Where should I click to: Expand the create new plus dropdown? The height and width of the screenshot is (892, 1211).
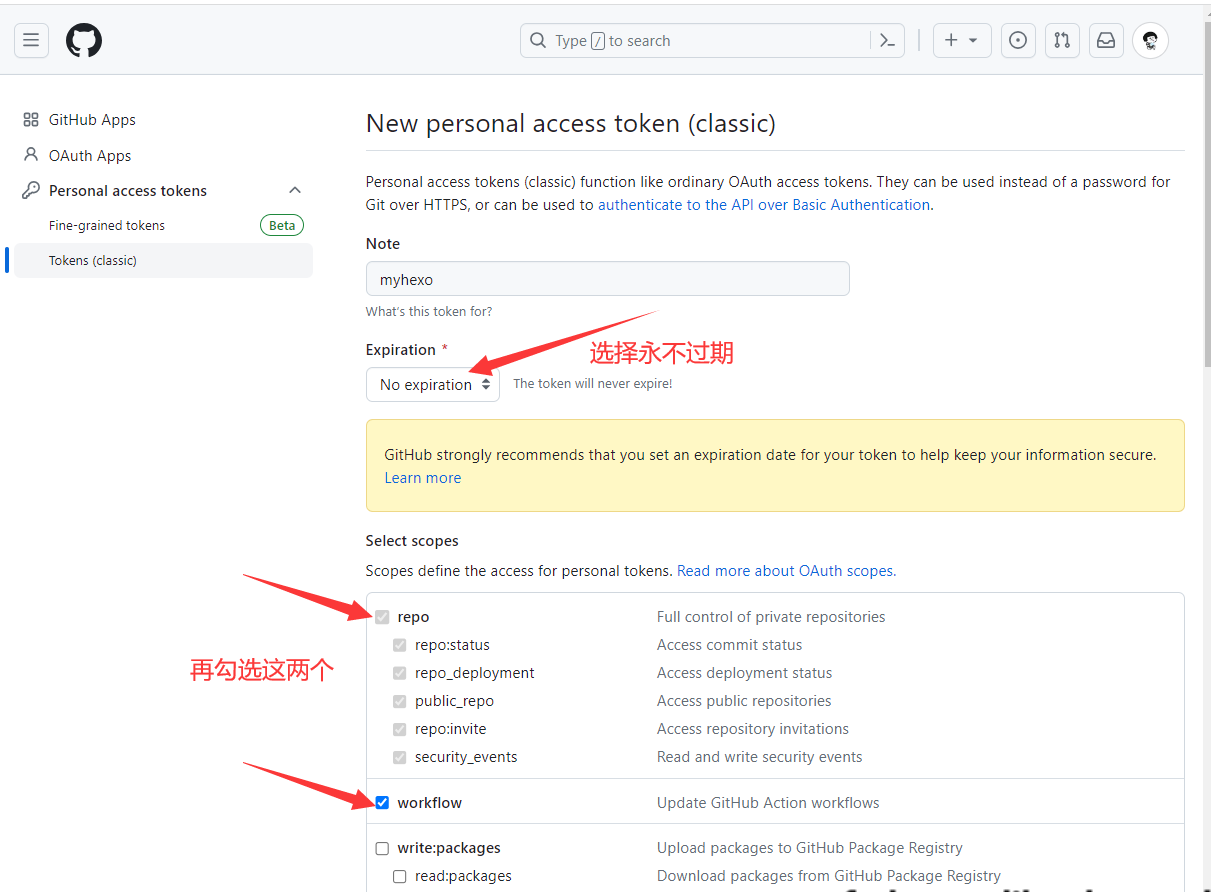[961, 40]
